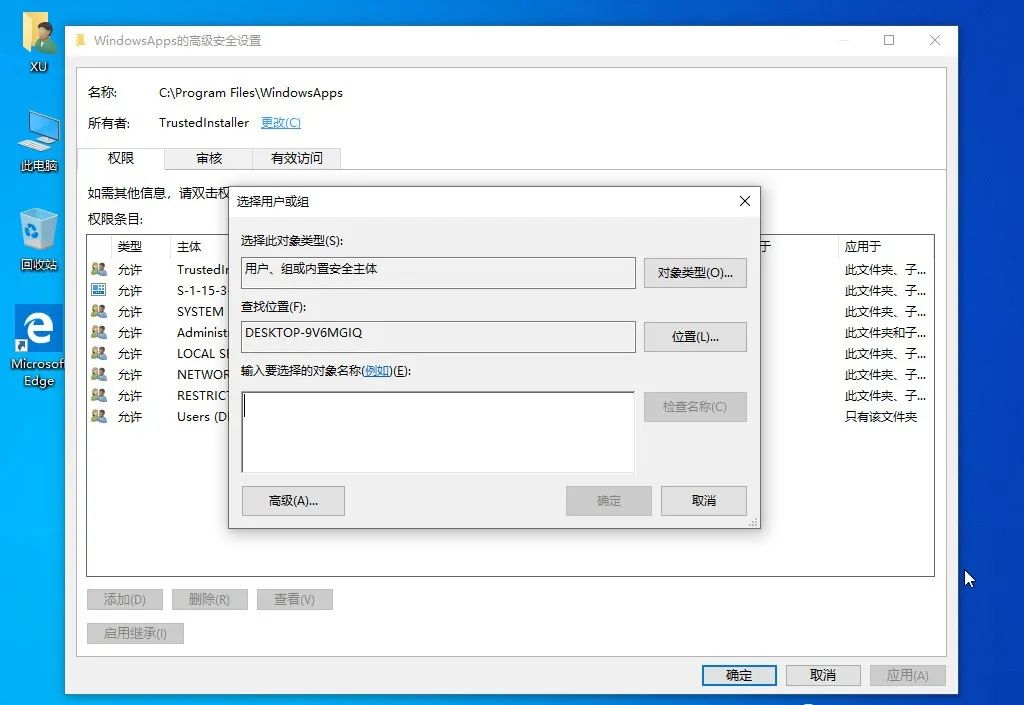Click the group icon beside Administrators entry

pos(99,332)
